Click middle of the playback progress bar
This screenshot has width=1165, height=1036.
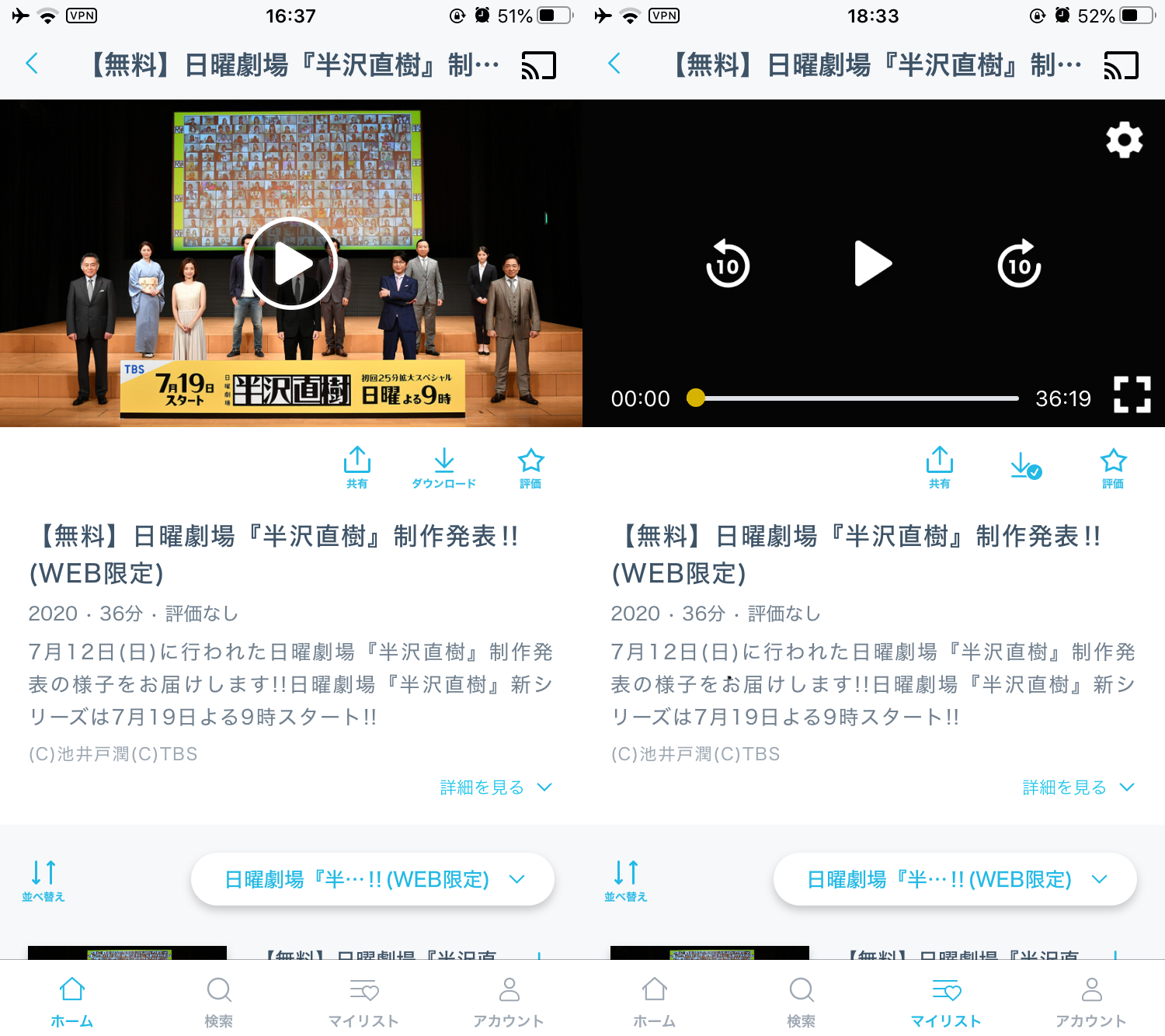(x=853, y=398)
